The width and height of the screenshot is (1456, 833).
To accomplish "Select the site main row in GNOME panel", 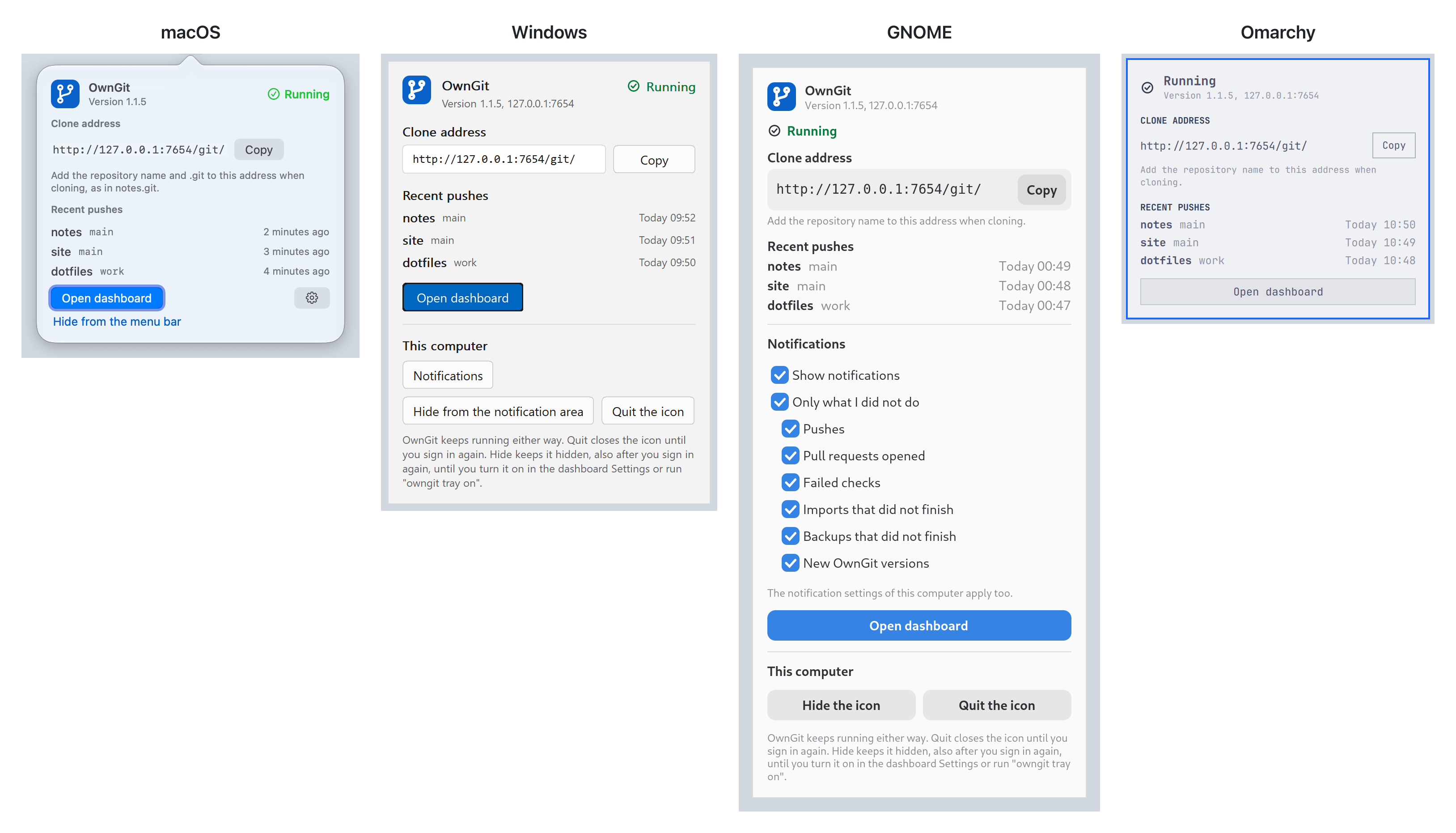I will (x=918, y=286).
